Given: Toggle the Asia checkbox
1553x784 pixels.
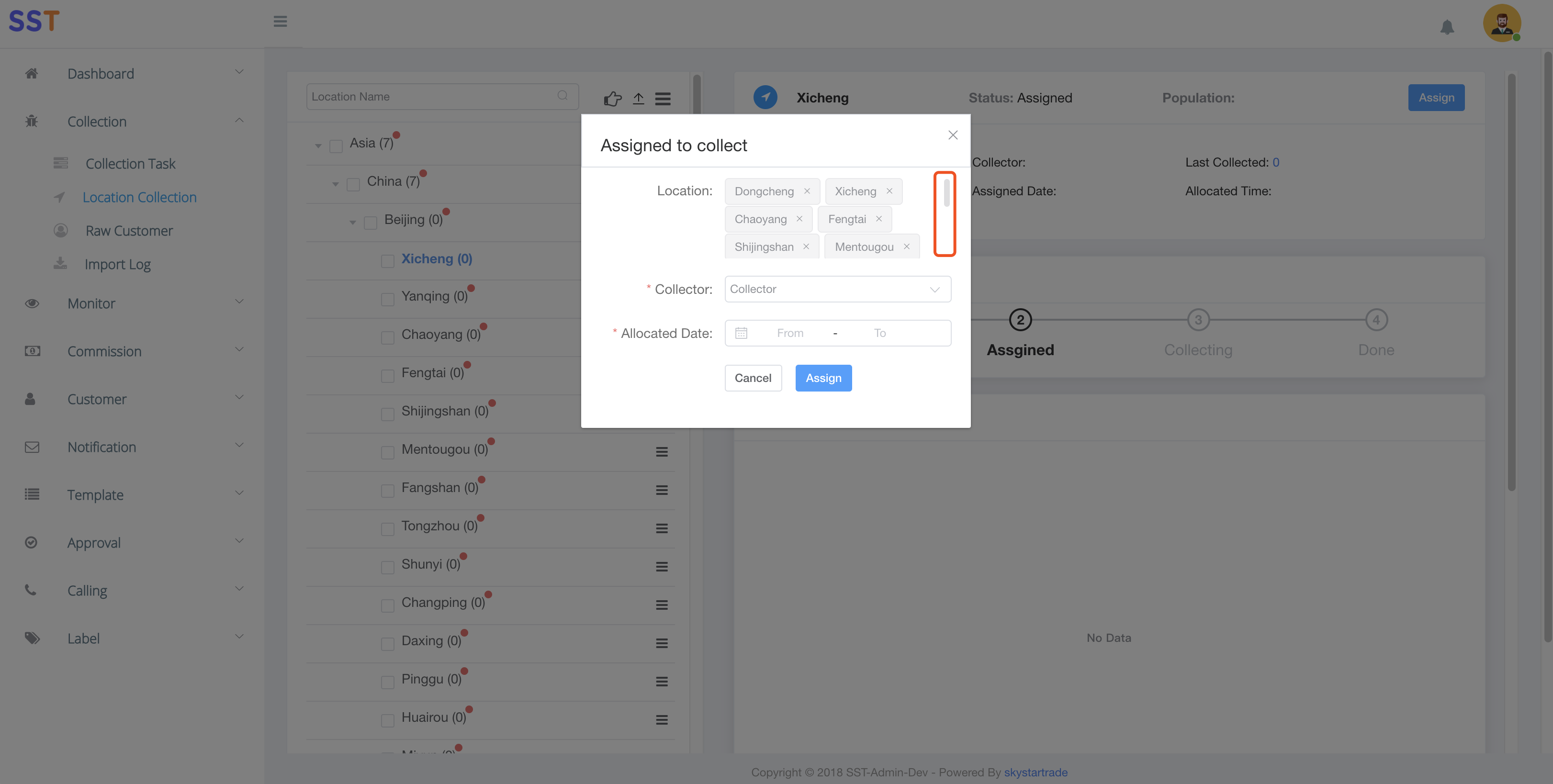Looking at the screenshot, I should coord(337,146).
